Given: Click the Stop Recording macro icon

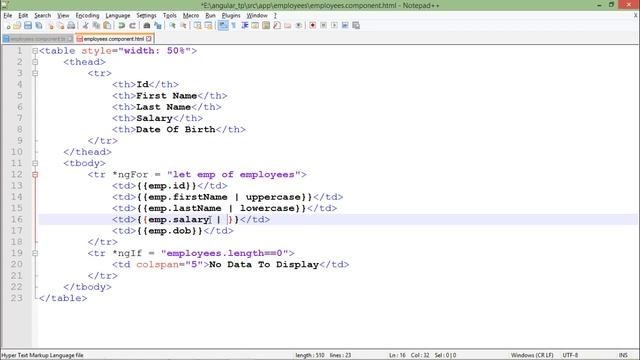Looking at the screenshot, I should [323, 26].
